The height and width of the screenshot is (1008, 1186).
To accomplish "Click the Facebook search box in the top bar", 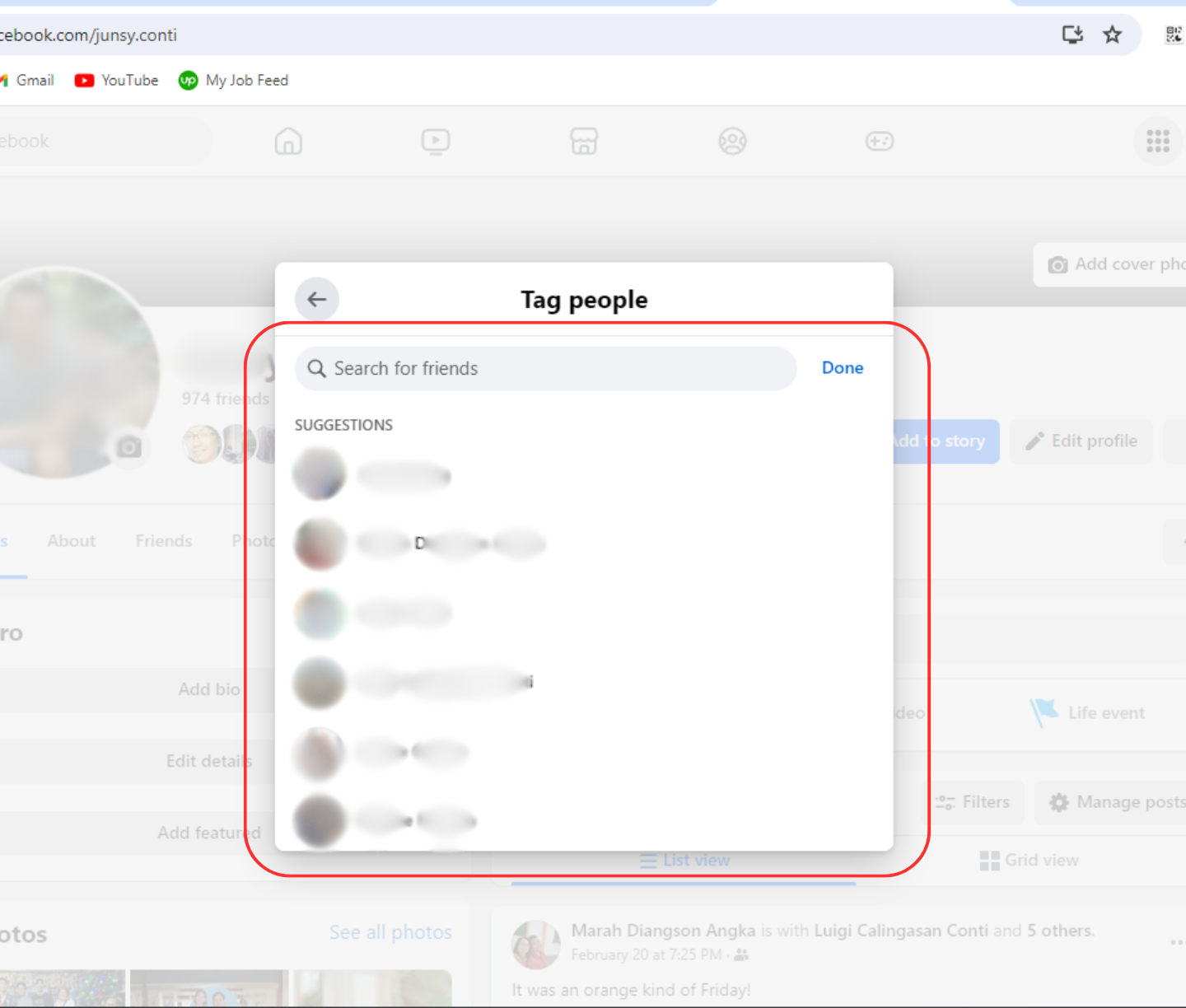I will (x=105, y=141).
